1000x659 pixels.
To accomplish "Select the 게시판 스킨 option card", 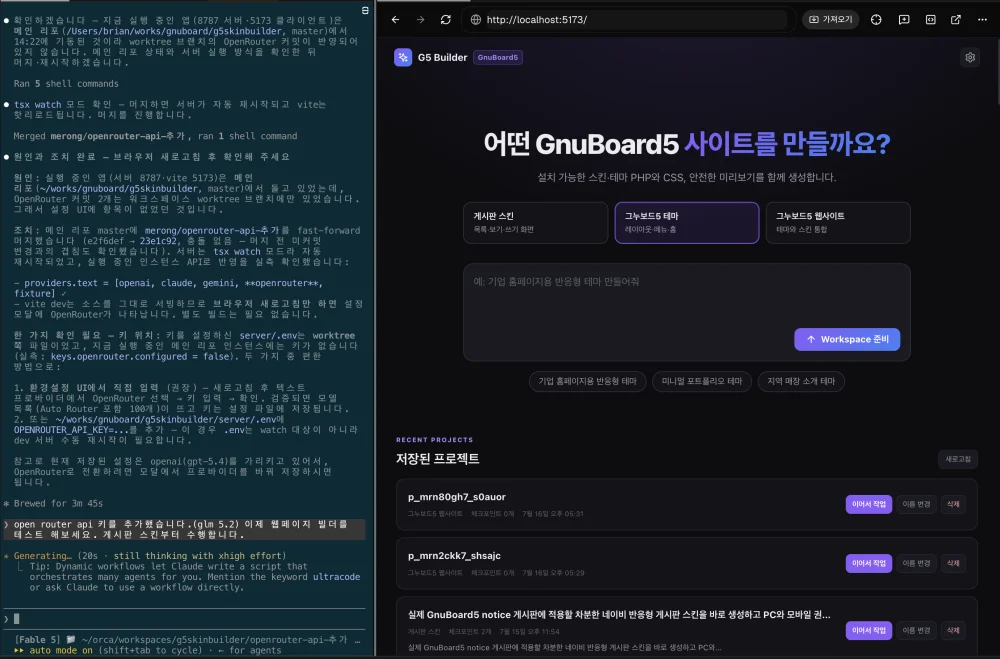I will (536, 223).
